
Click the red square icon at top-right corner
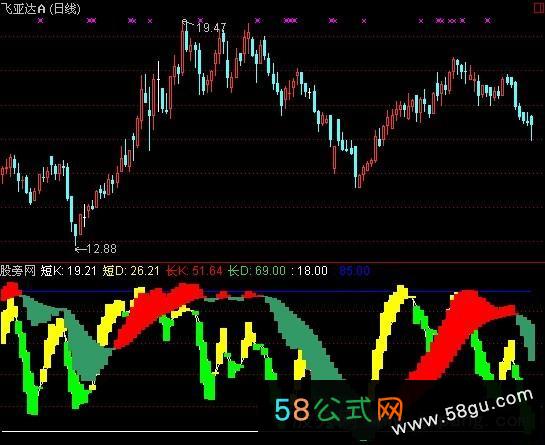pyautogui.click(x=539, y=7)
